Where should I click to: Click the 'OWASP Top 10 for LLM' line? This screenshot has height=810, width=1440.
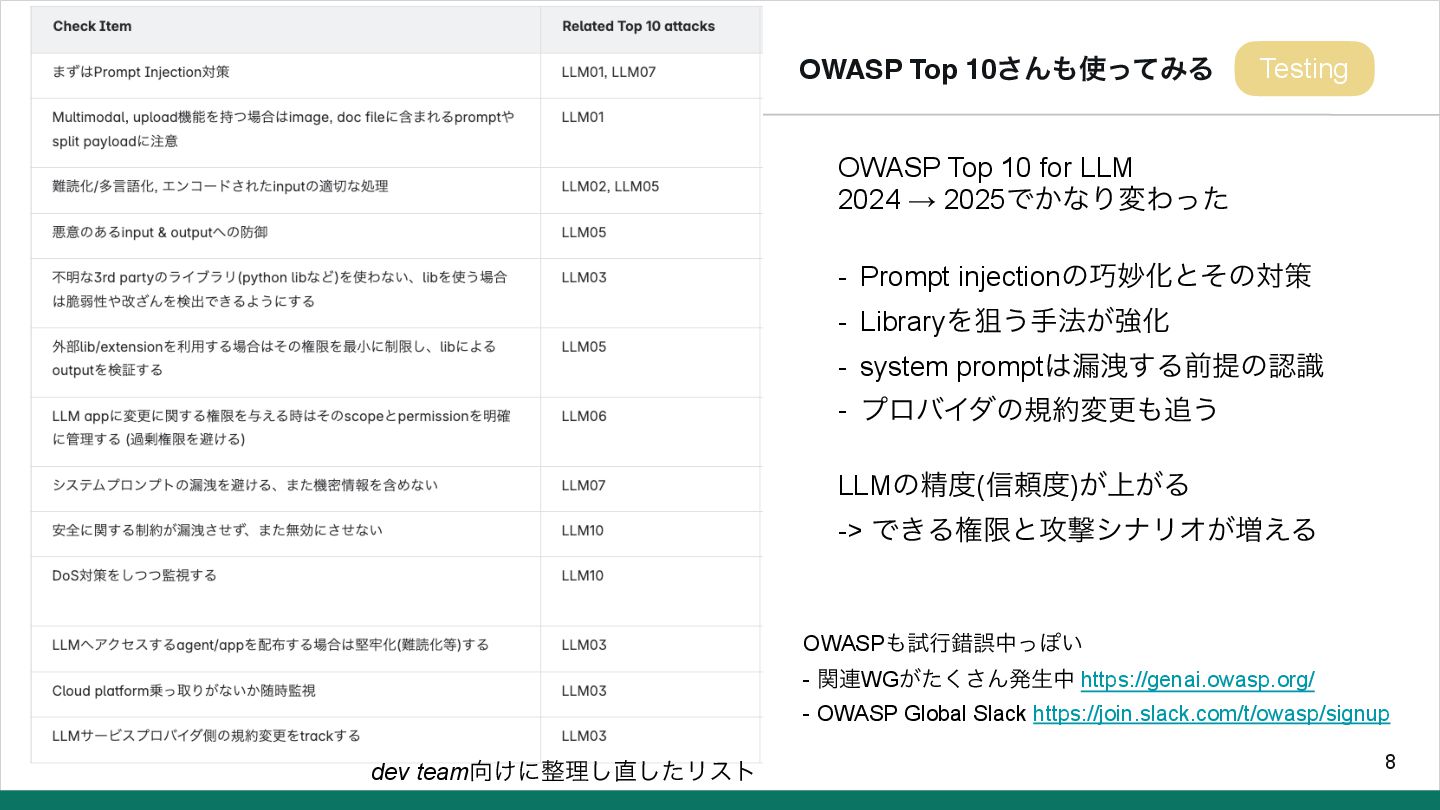coord(985,167)
